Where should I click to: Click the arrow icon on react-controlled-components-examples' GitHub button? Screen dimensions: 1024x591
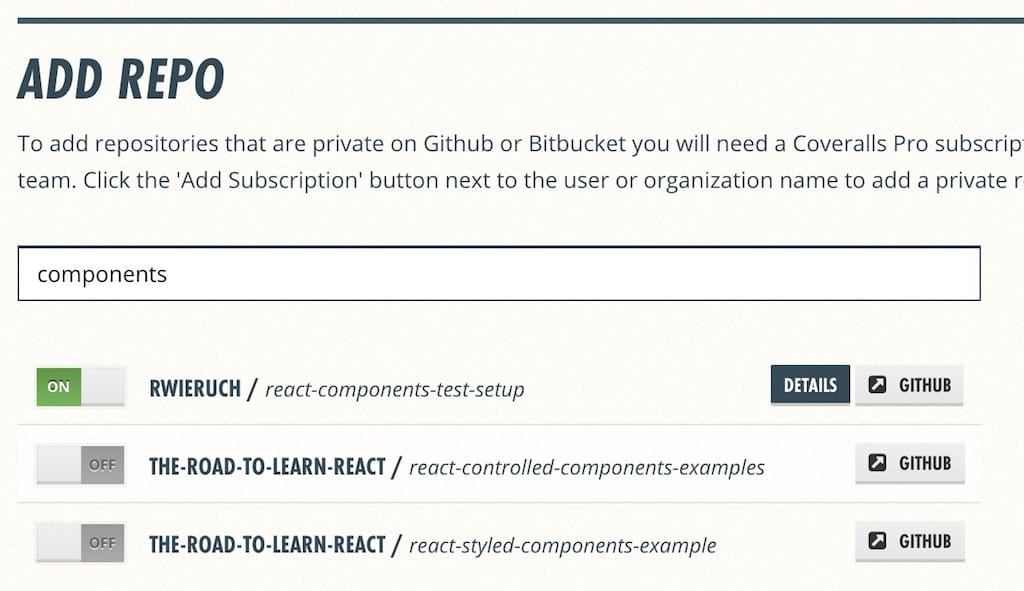coord(877,463)
